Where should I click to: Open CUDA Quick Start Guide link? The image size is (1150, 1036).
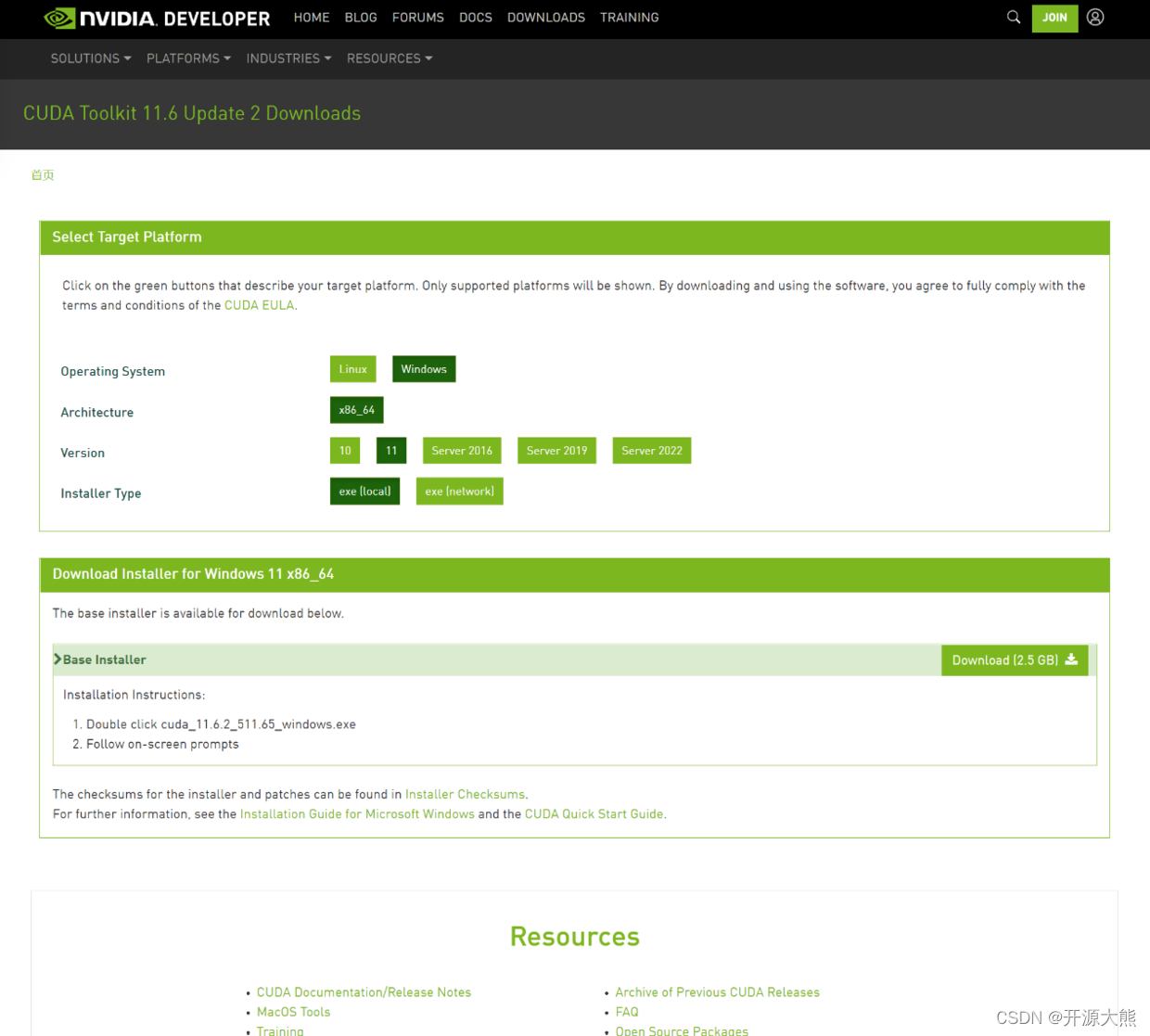tap(594, 814)
